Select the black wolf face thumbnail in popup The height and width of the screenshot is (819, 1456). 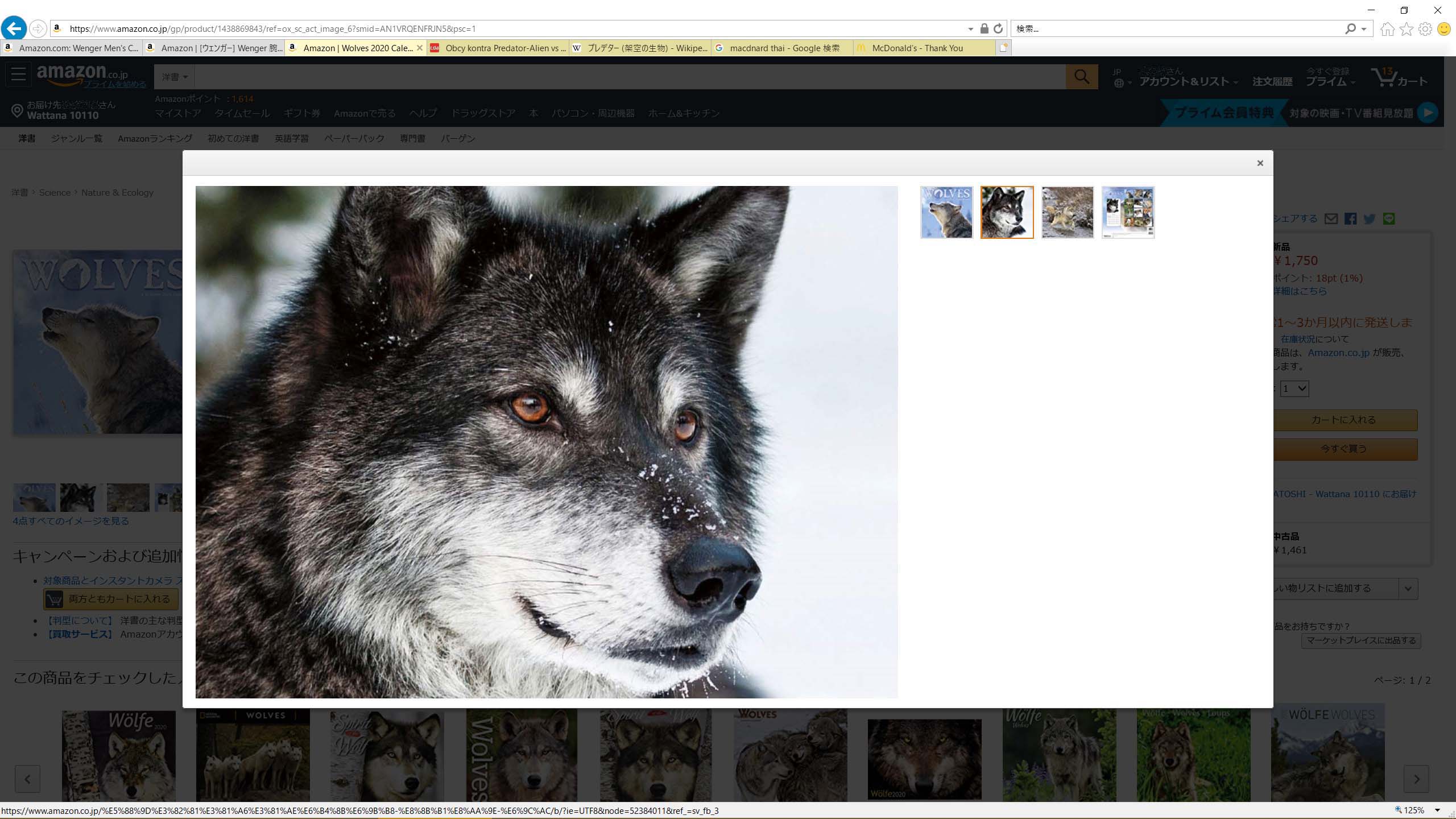point(1007,212)
